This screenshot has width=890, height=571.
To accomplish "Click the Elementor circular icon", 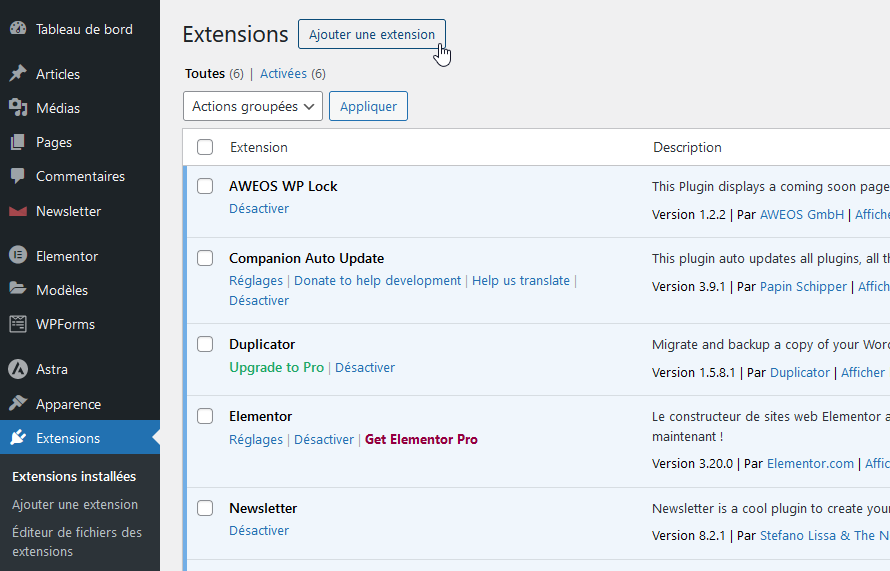I will pyautogui.click(x=18, y=255).
